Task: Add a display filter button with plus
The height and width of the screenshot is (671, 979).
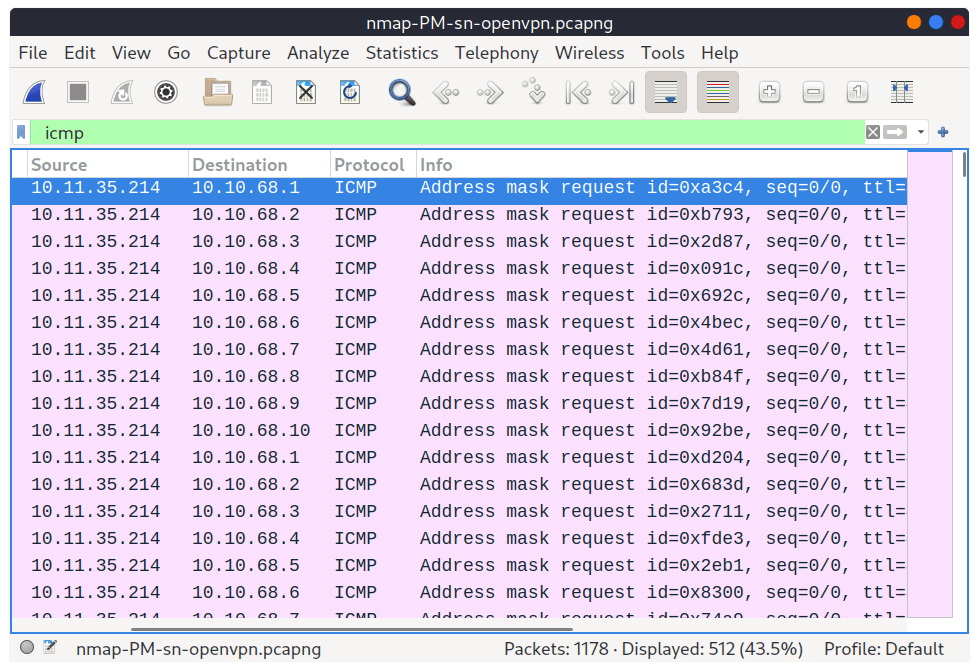Action: (943, 132)
